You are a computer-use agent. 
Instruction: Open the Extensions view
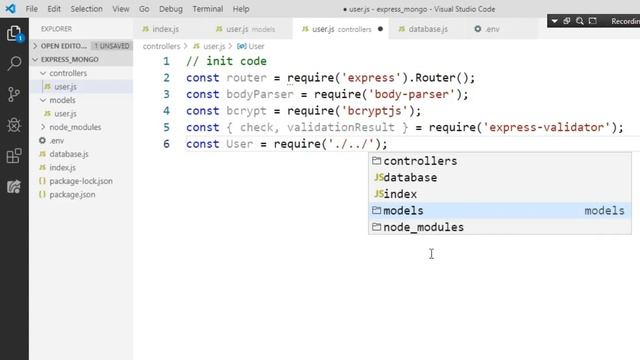point(14,156)
